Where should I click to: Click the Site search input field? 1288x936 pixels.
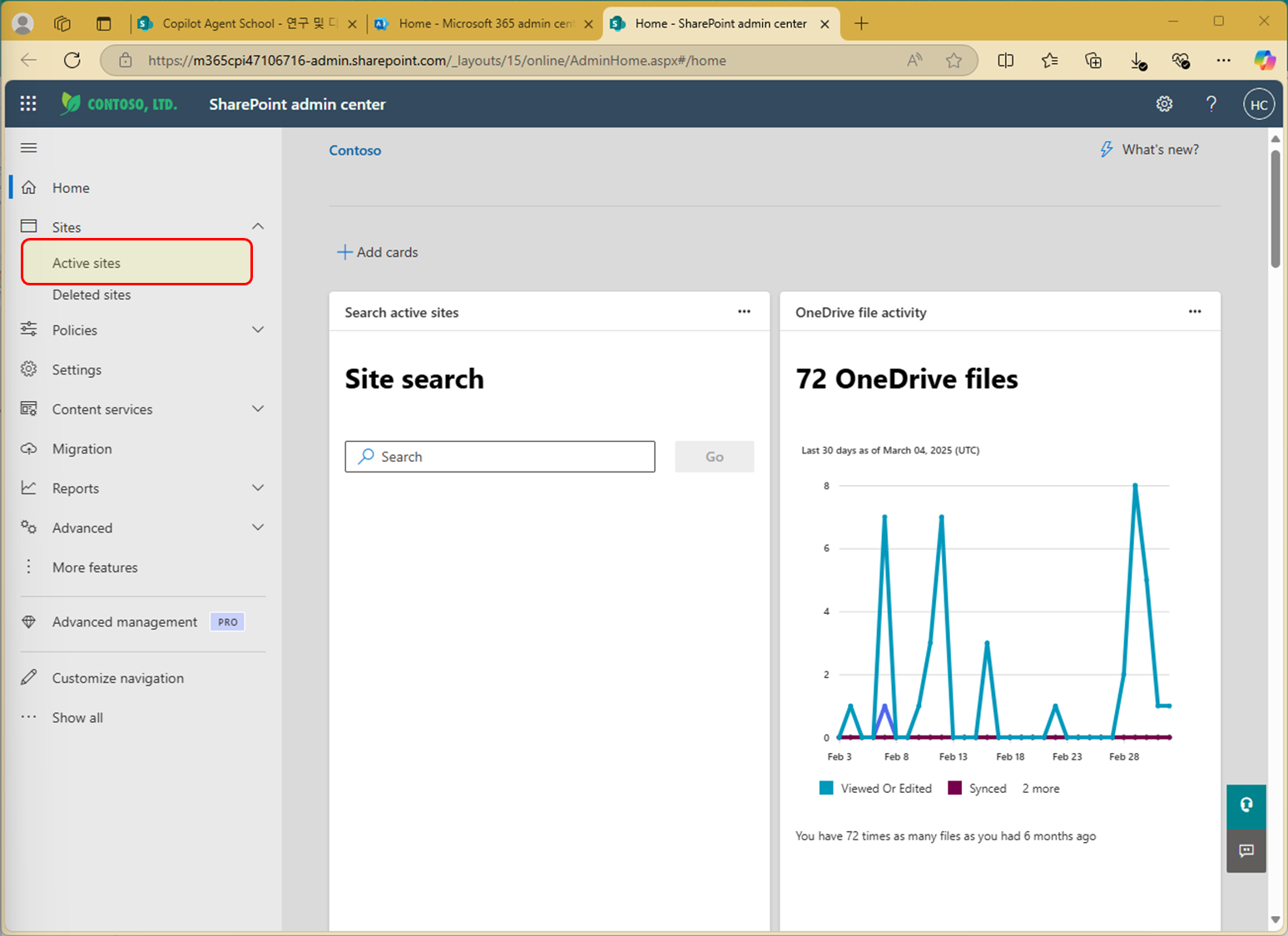[x=500, y=456]
